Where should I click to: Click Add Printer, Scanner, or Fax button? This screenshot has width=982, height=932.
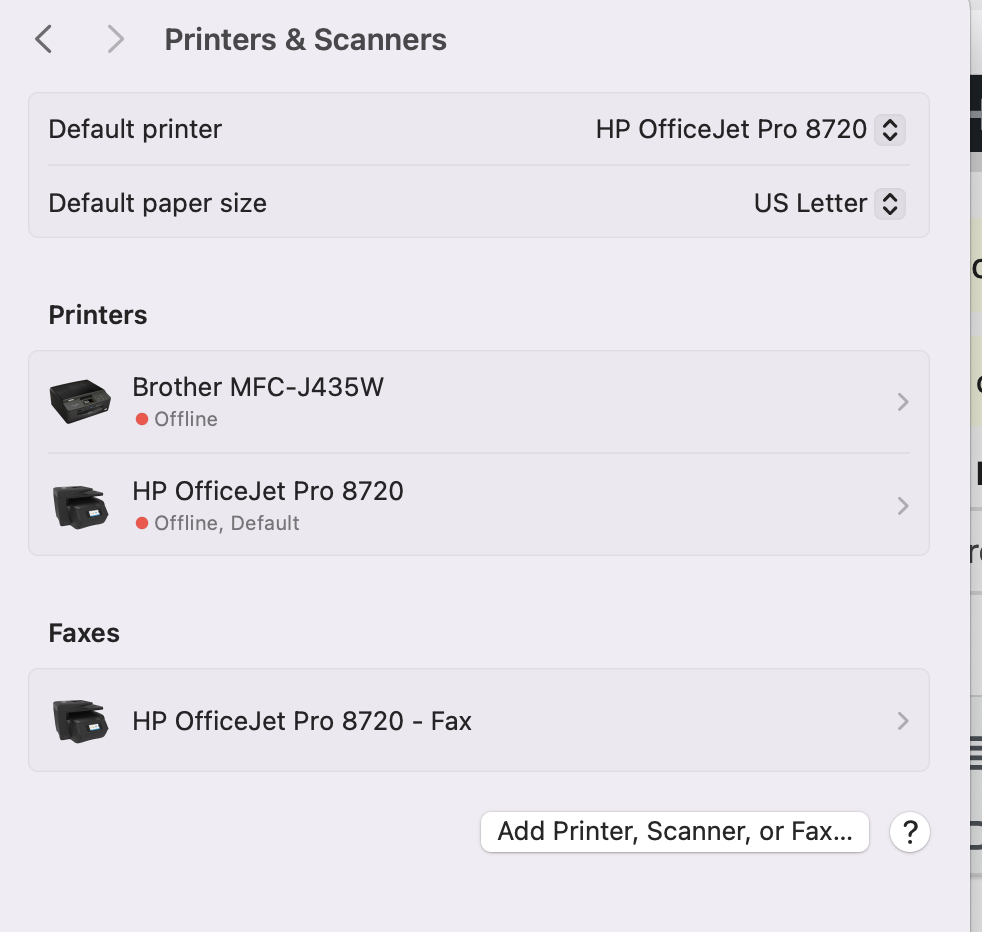(x=675, y=832)
